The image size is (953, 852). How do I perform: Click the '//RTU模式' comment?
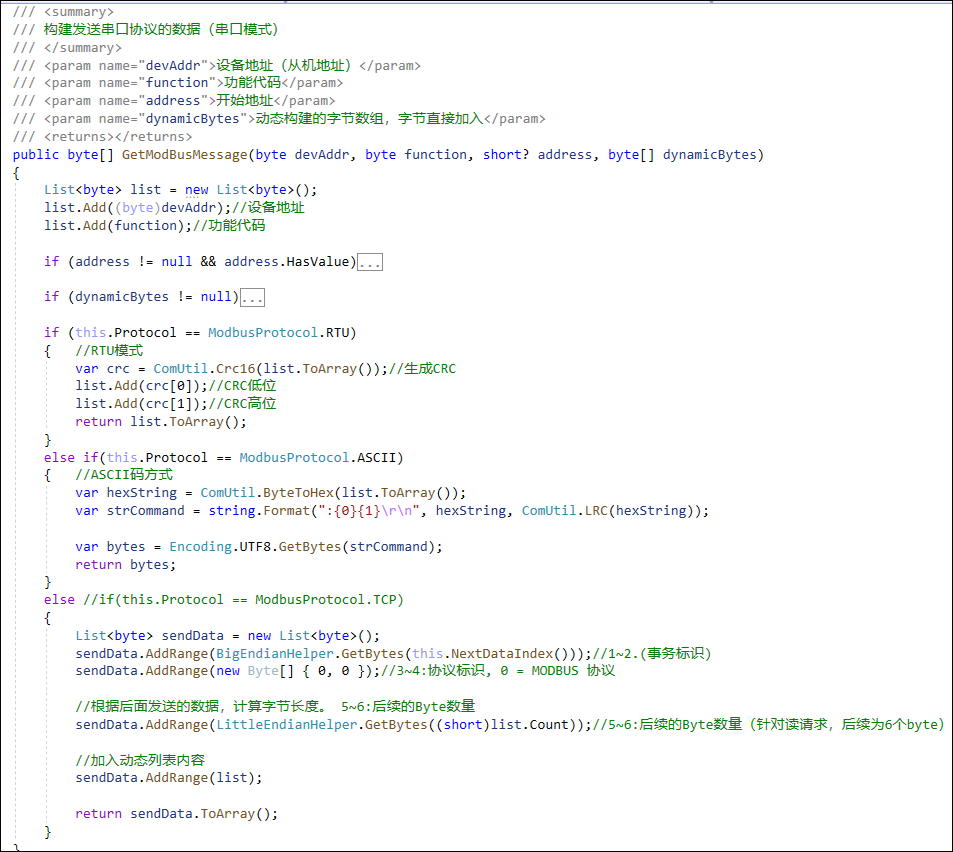109,351
